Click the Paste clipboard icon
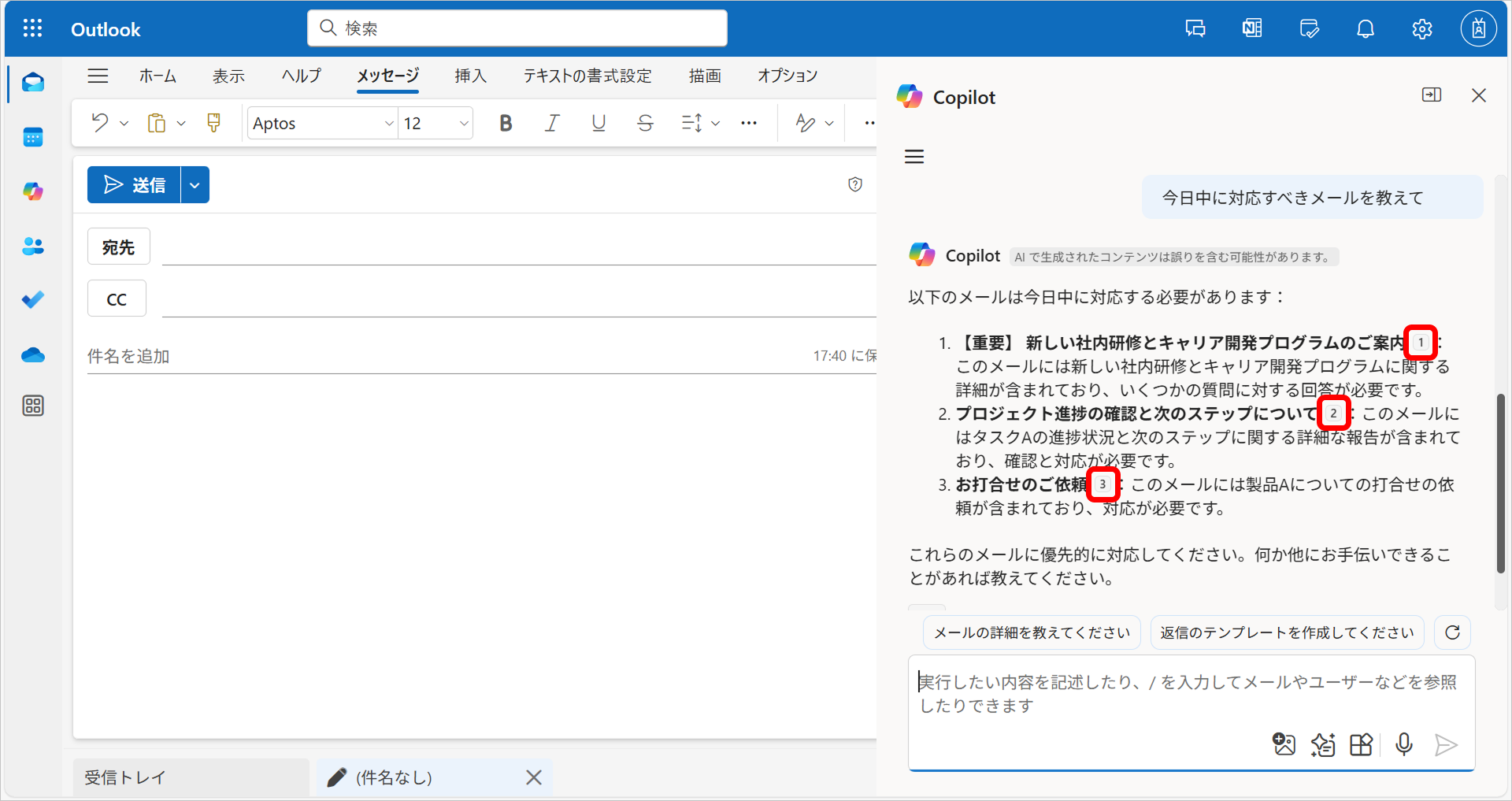1512x801 pixels. [157, 123]
